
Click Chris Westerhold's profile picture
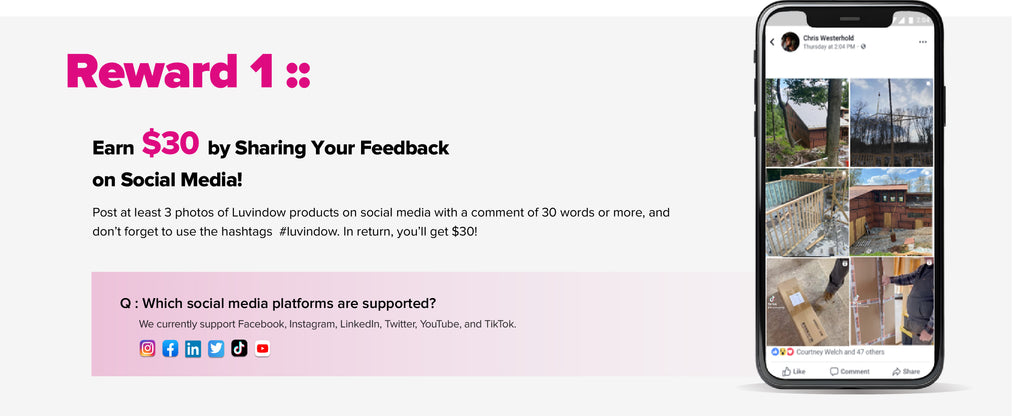[x=790, y=42]
